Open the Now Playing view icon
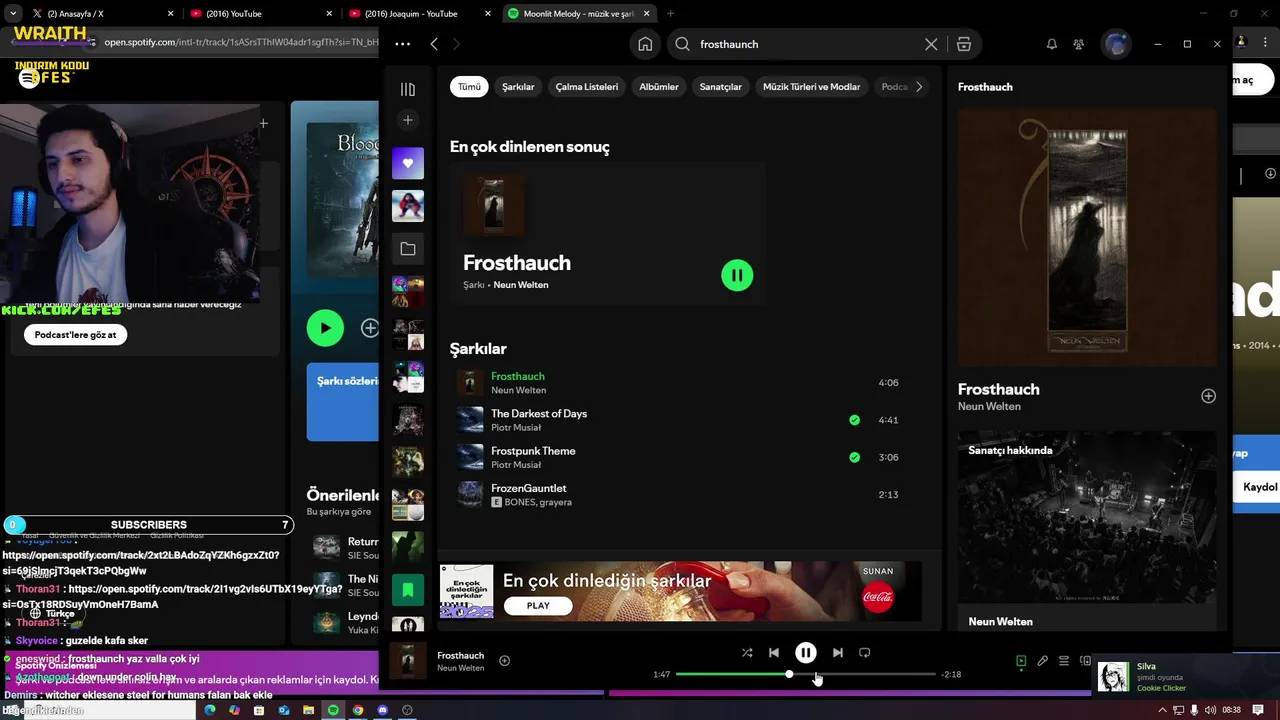This screenshot has height=720, width=1280. tap(1021, 661)
